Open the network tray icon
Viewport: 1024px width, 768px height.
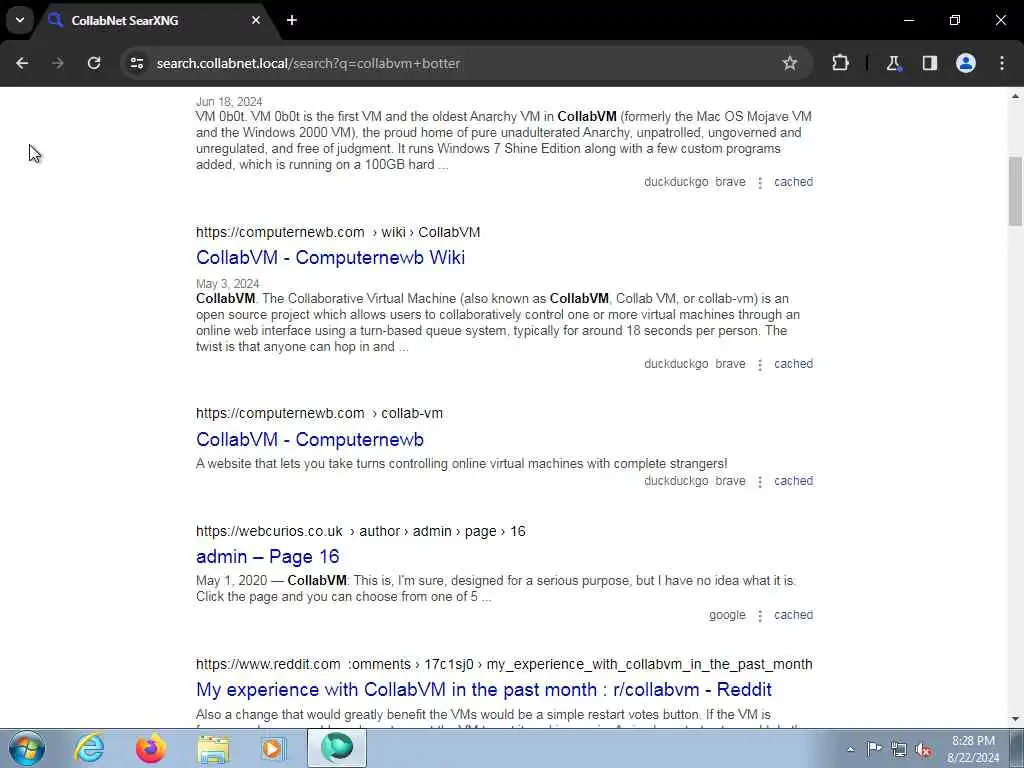coord(899,749)
